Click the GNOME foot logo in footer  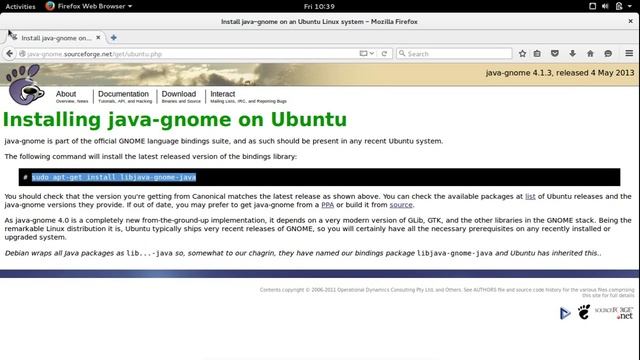coord(584,312)
